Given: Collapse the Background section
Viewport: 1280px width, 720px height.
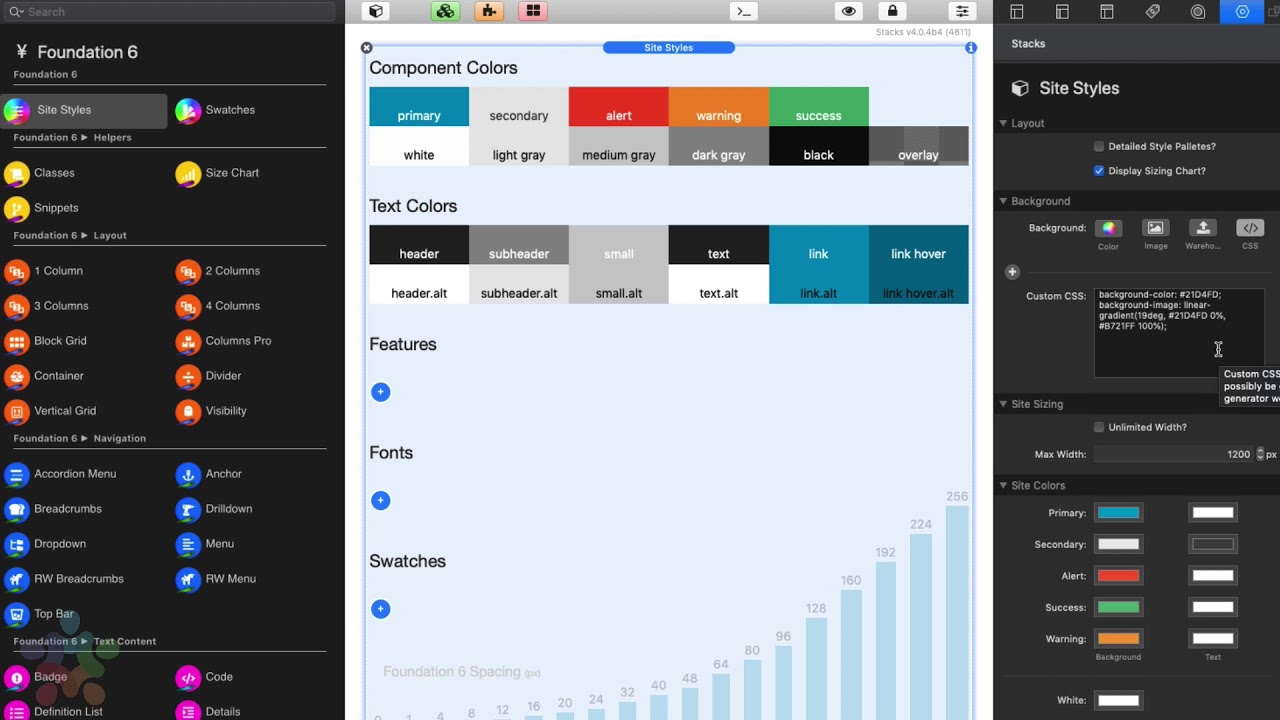Looking at the screenshot, I should click(1003, 201).
